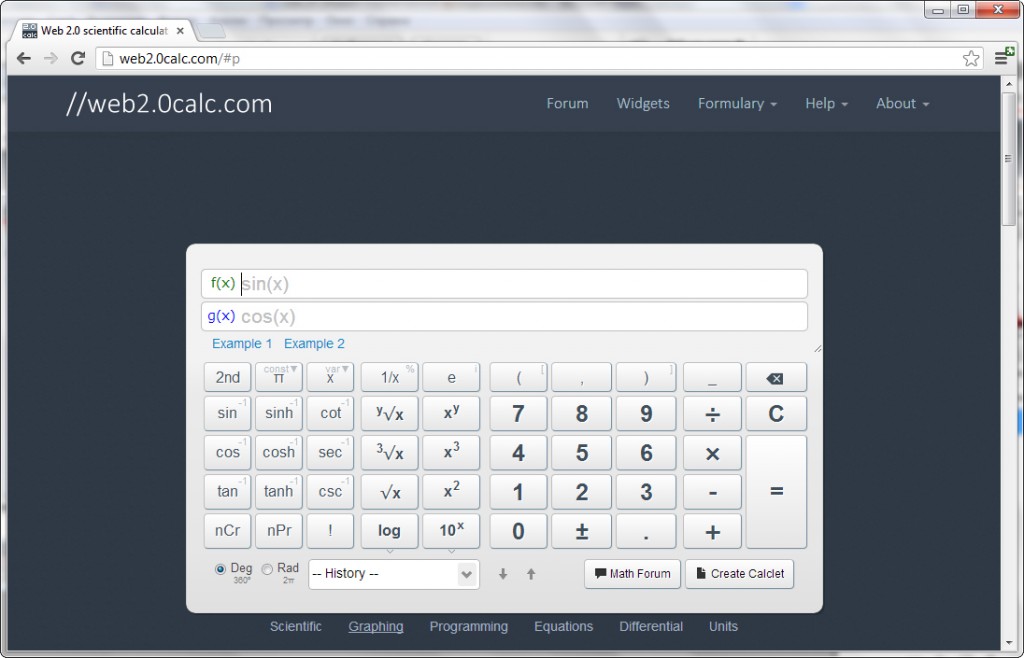Click the history down arrow icon
This screenshot has height=658, width=1024.
pyautogui.click(x=503, y=574)
